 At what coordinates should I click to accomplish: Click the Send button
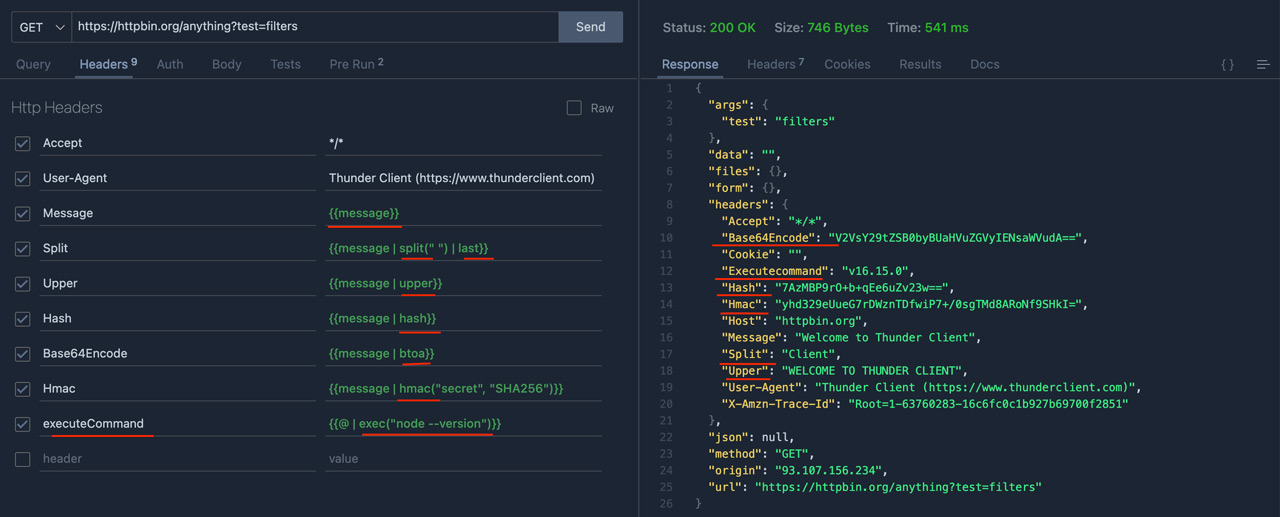pyautogui.click(x=590, y=27)
